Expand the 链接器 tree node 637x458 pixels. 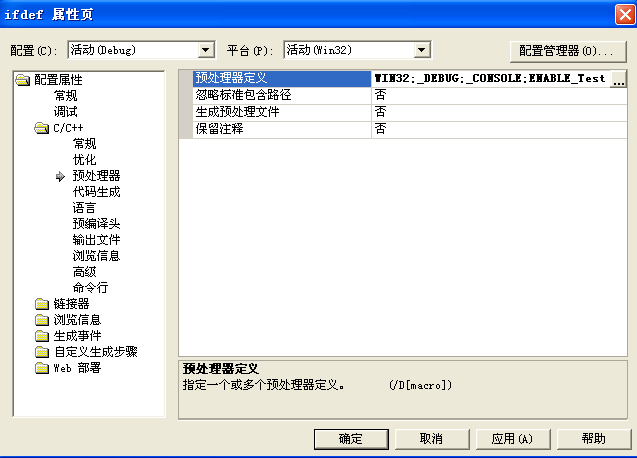[71, 304]
